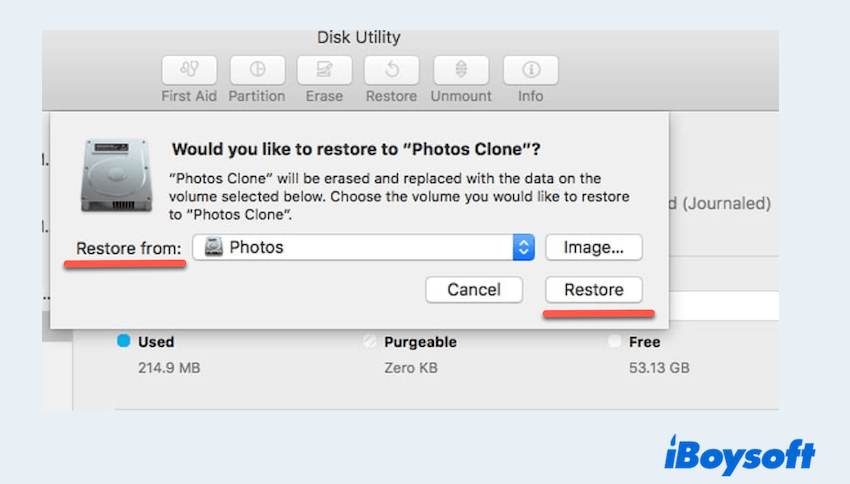Select the Partition toolbar icon
The height and width of the screenshot is (484, 850).
point(257,70)
